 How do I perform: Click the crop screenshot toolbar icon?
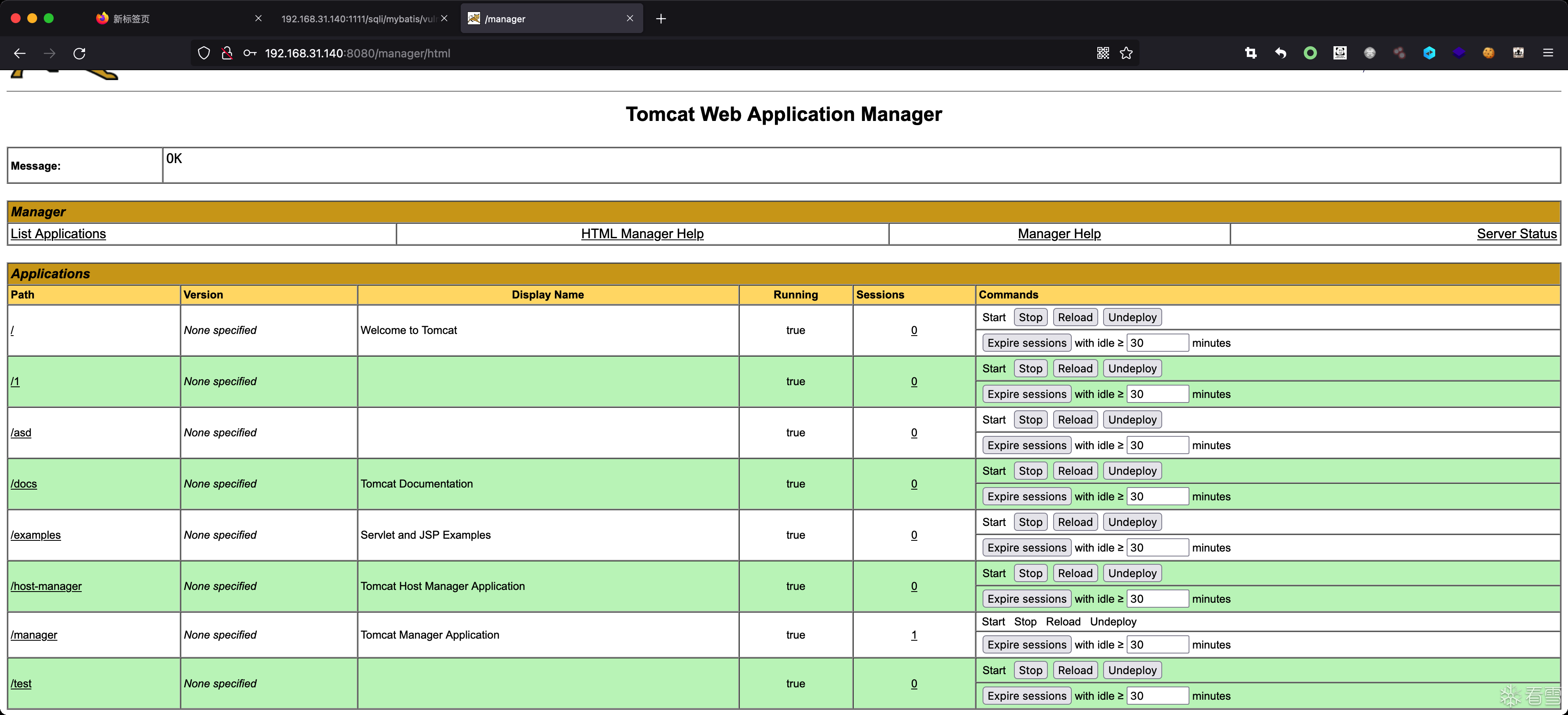coord(1250,53)
